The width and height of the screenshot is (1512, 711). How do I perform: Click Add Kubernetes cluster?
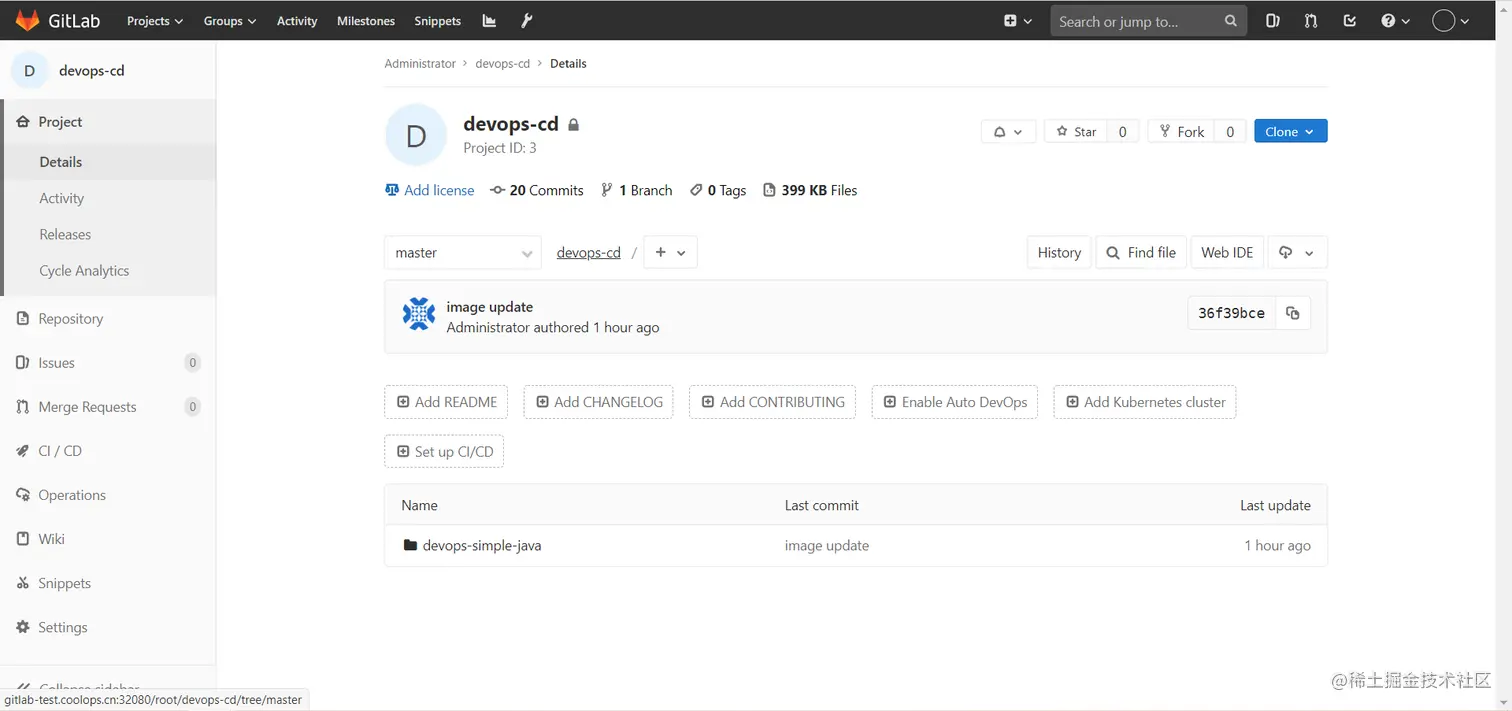(1145, 402)
